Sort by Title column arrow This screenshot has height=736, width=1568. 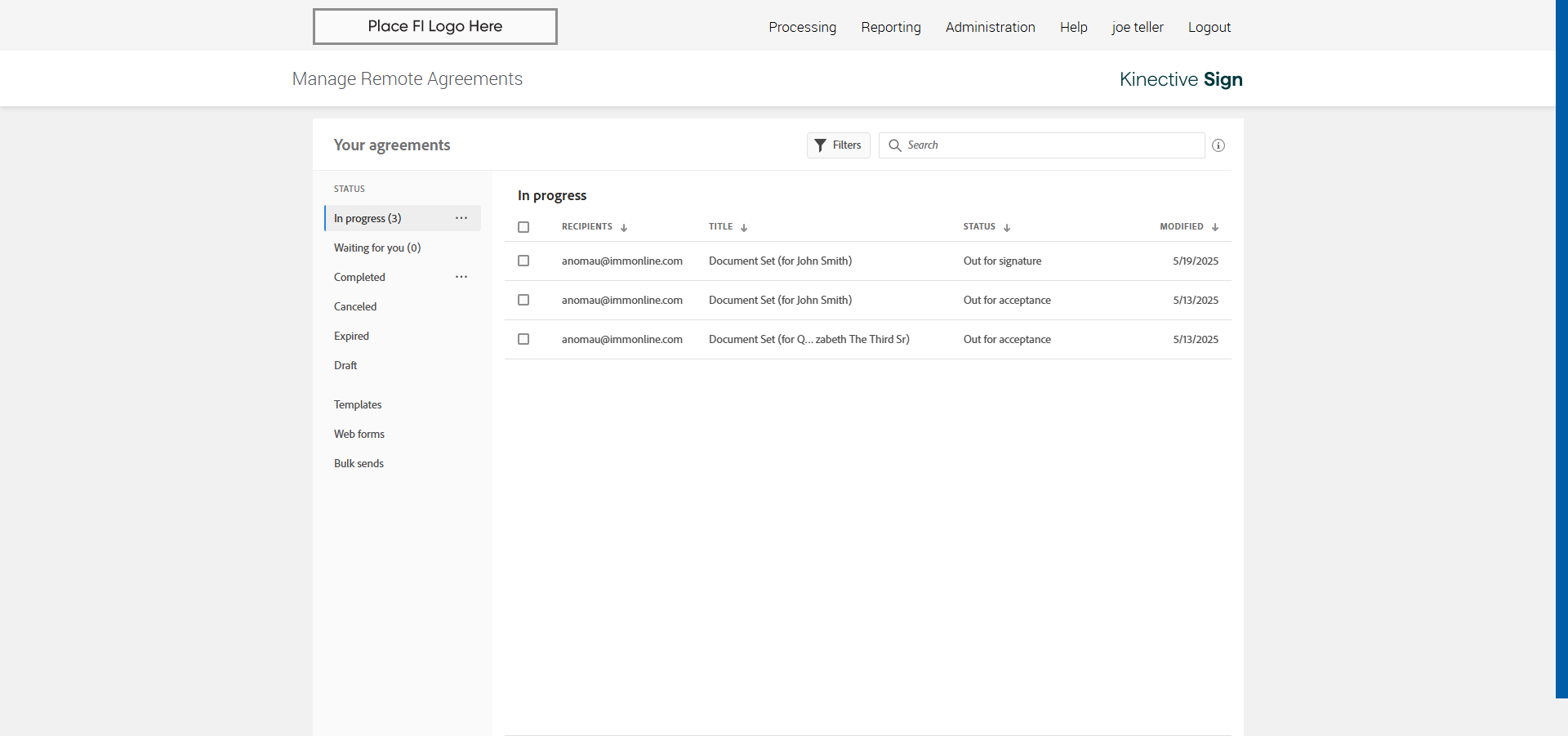pos(744,228)
